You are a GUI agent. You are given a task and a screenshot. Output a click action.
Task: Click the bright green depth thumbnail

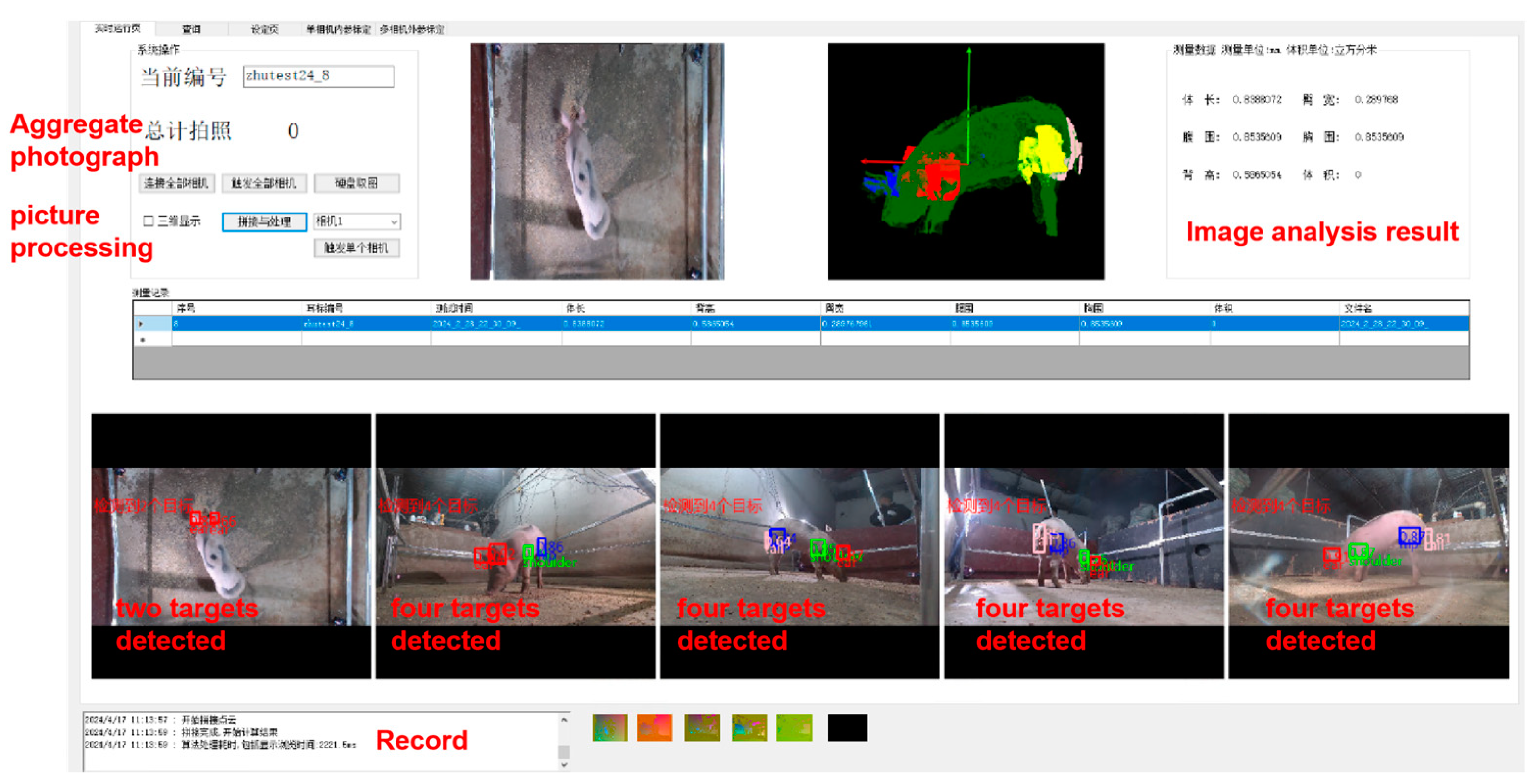(794, 728)
